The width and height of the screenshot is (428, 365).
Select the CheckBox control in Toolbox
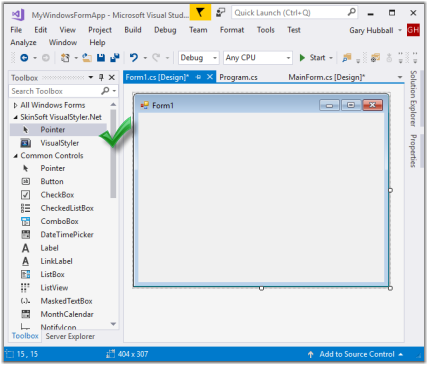[x=57, y=195]
